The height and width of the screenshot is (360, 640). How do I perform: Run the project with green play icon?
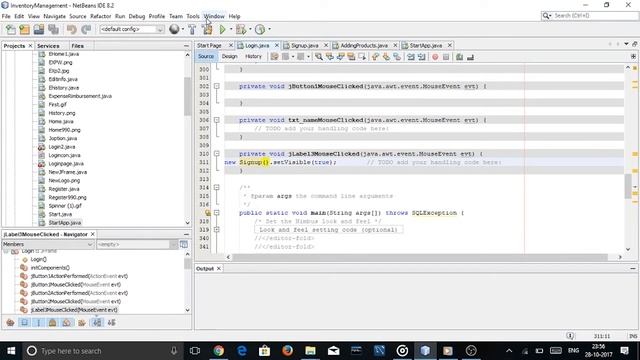click(223, 29)
